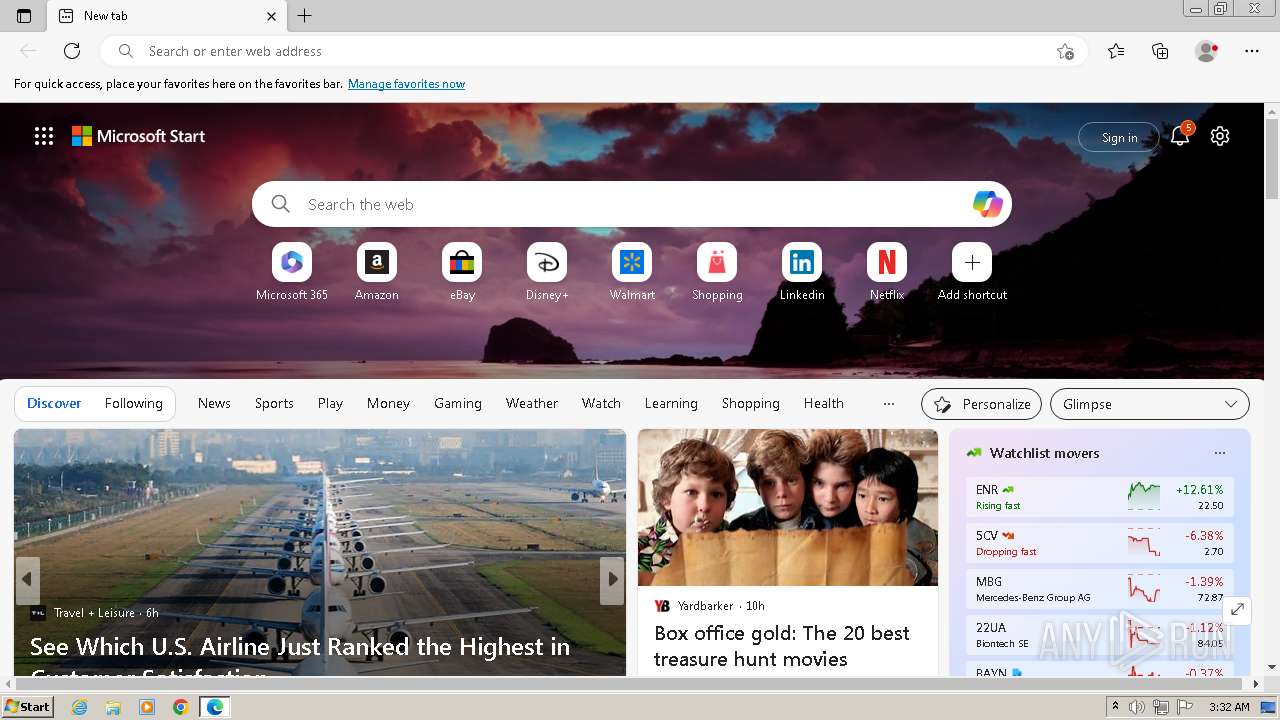Show hidden system tray icons arrow

tap(1116, 707)
